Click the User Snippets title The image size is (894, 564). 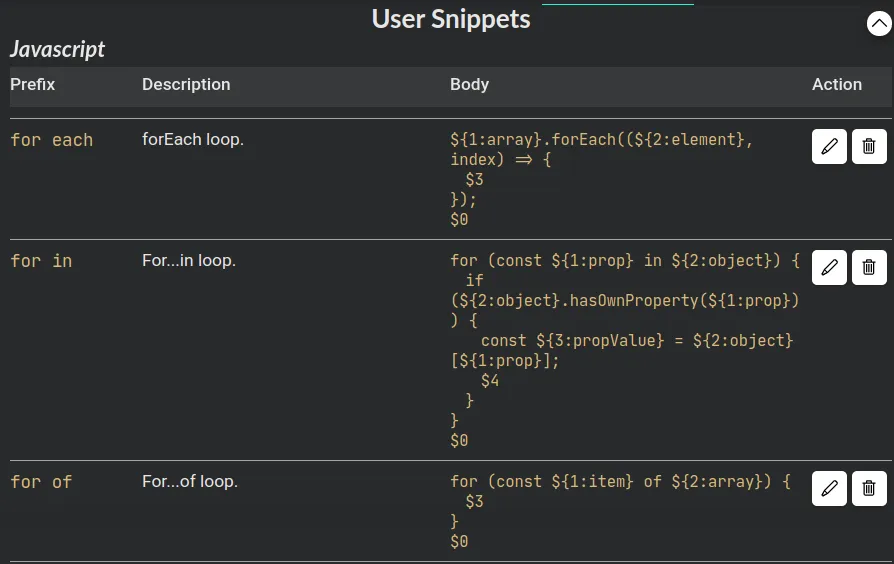pyautogui.click(x=451, y=19)
